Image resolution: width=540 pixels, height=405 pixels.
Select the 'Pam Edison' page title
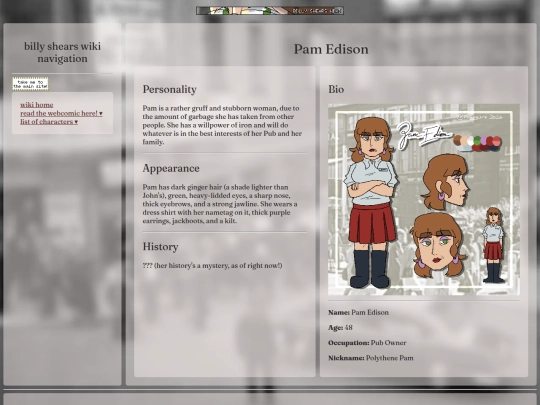[x=331, y=49]
